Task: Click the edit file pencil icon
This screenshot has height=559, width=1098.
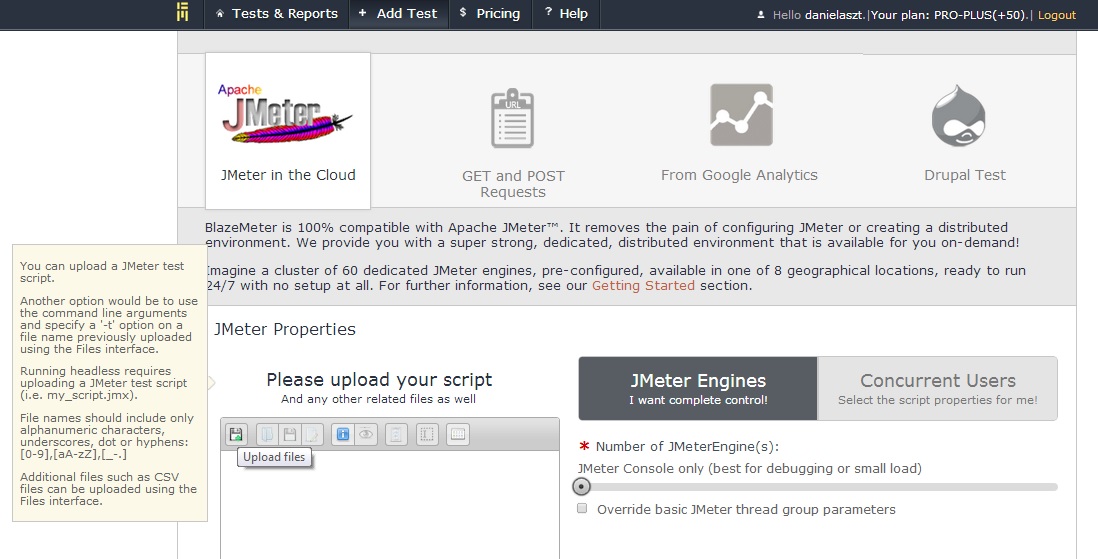Action: tap(312, 434)
